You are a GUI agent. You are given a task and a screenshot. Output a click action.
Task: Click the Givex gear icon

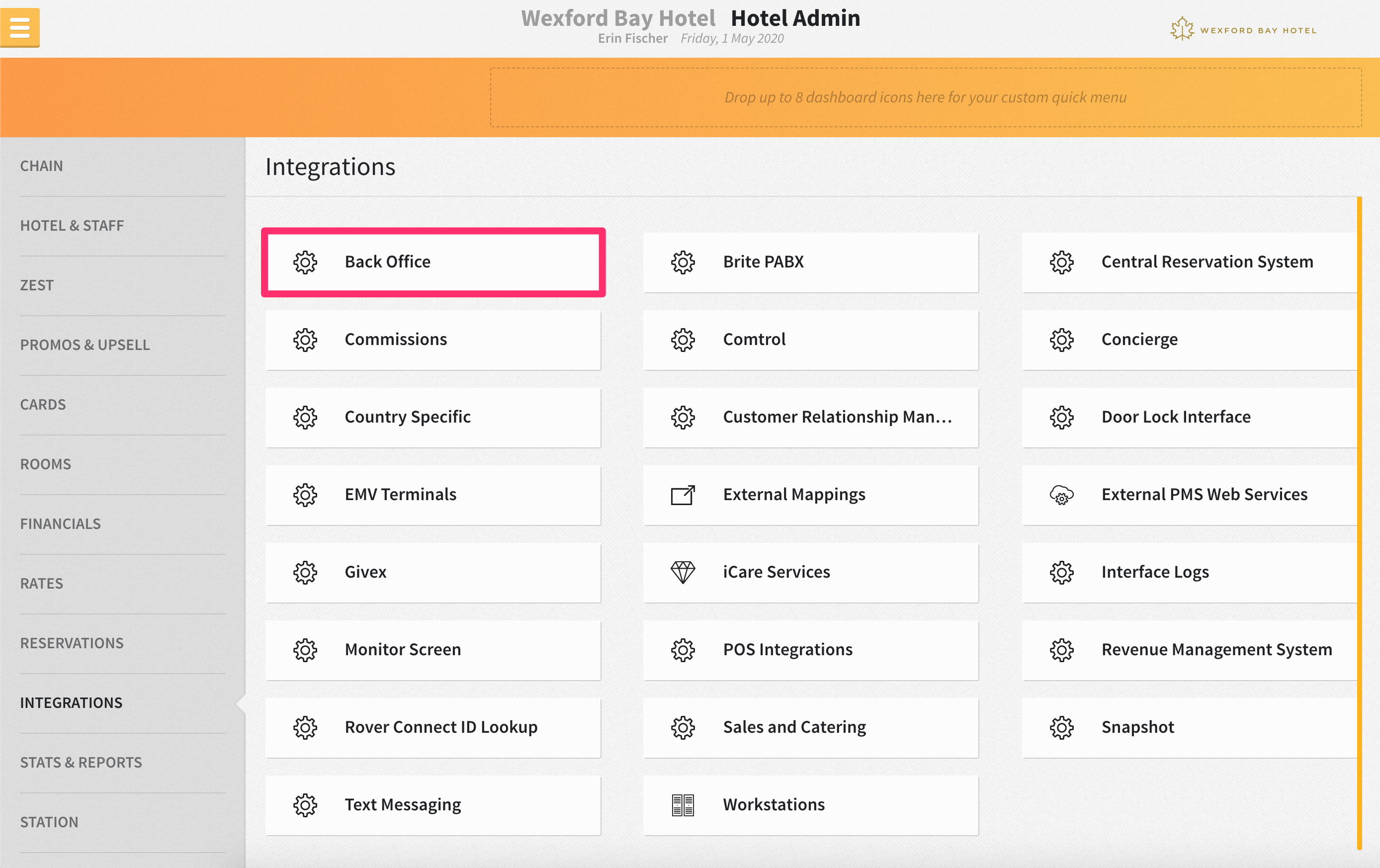[305, 572]
